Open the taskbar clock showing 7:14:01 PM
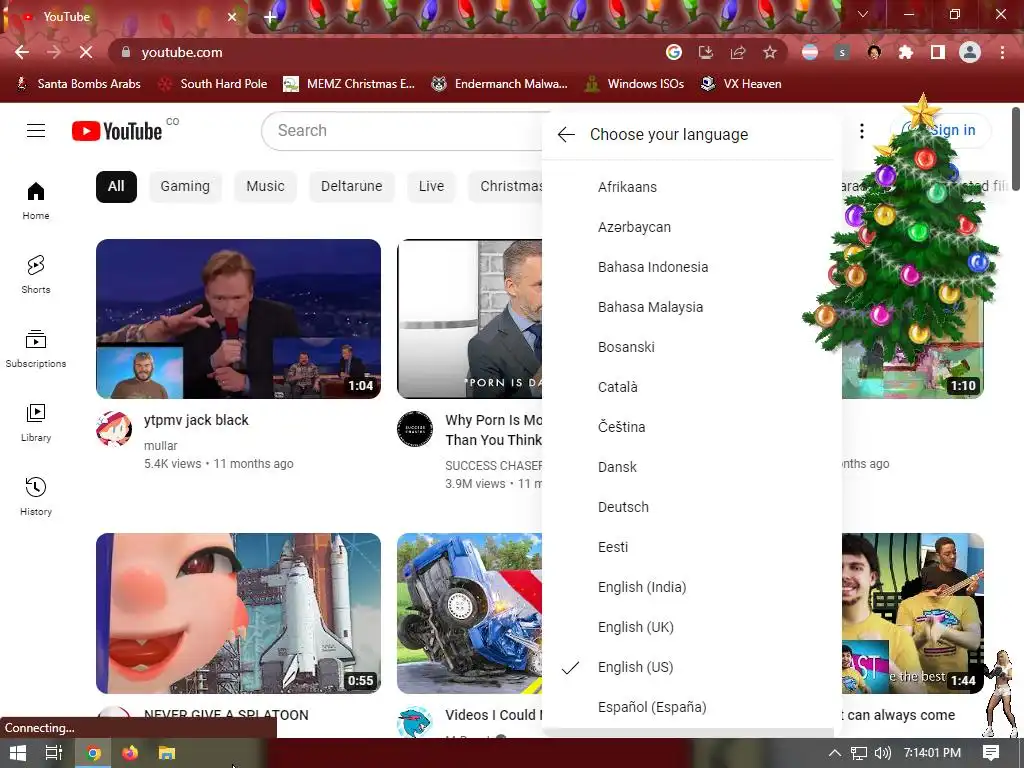The width and height of the screenshot is (1024, 768). tap(932, 753)
